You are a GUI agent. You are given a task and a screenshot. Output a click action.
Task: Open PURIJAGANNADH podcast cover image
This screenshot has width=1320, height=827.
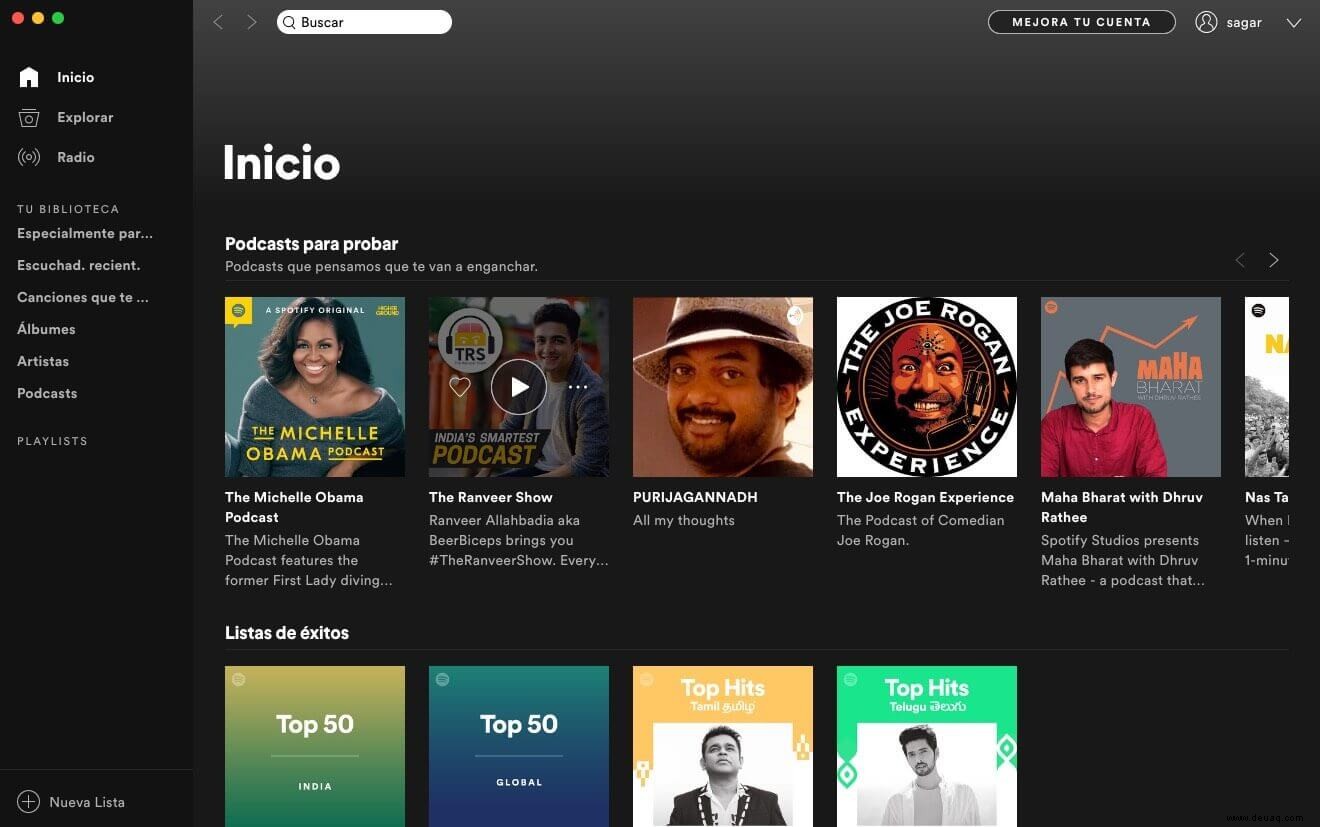pyautogui.click(x=723, y=387)
